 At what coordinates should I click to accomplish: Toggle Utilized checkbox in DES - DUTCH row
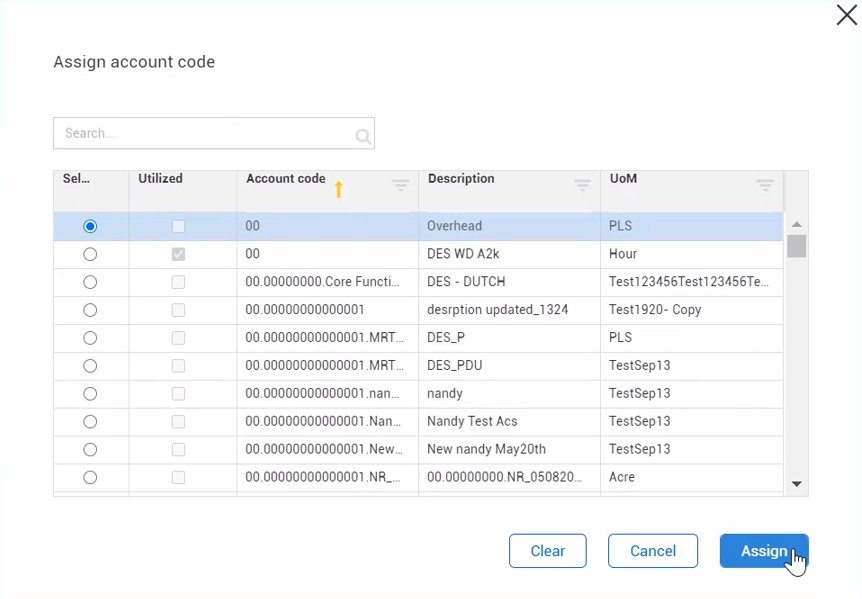pyautogui.click(x=178, y=282)
